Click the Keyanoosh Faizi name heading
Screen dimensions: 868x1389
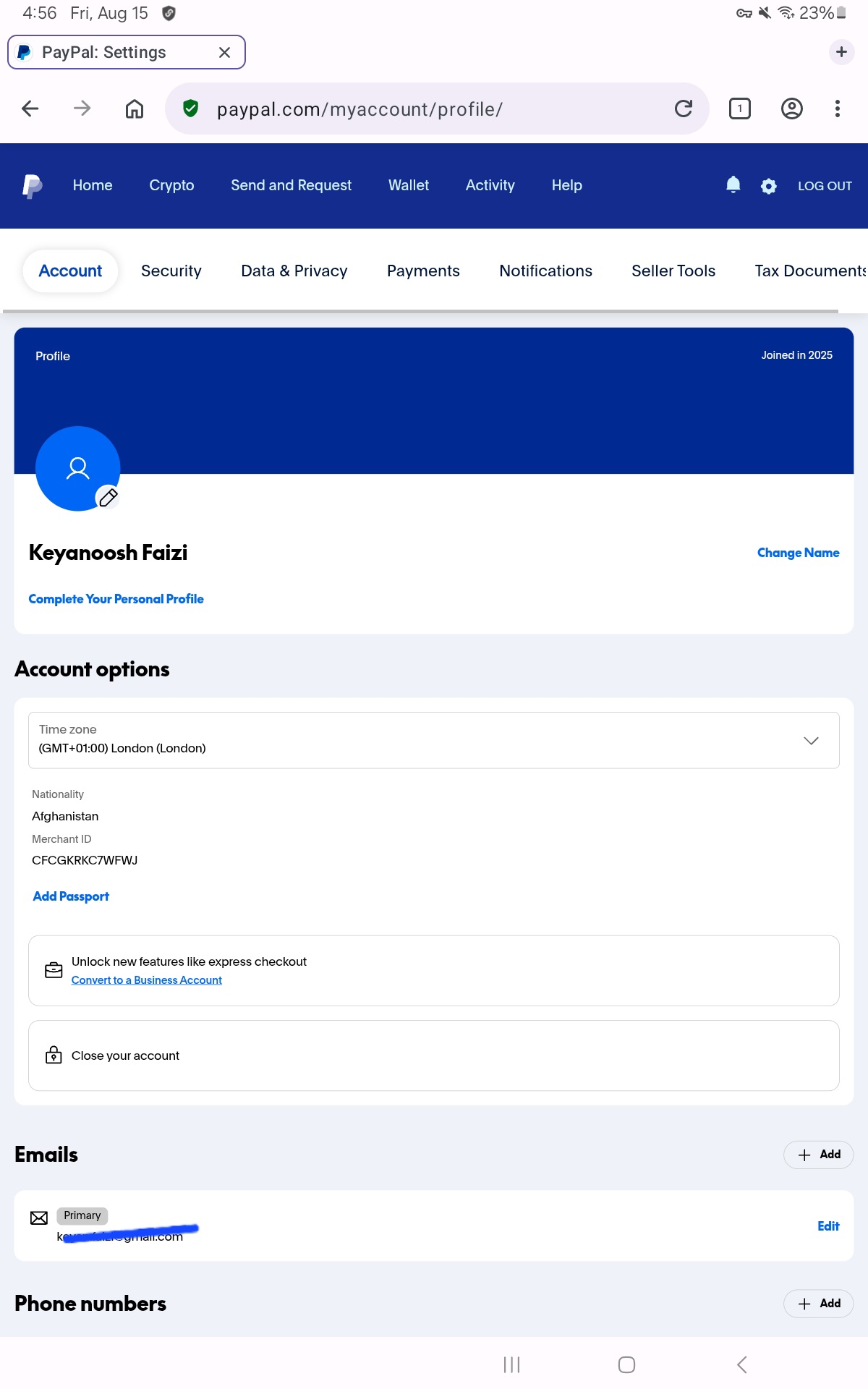pos(108,553)
